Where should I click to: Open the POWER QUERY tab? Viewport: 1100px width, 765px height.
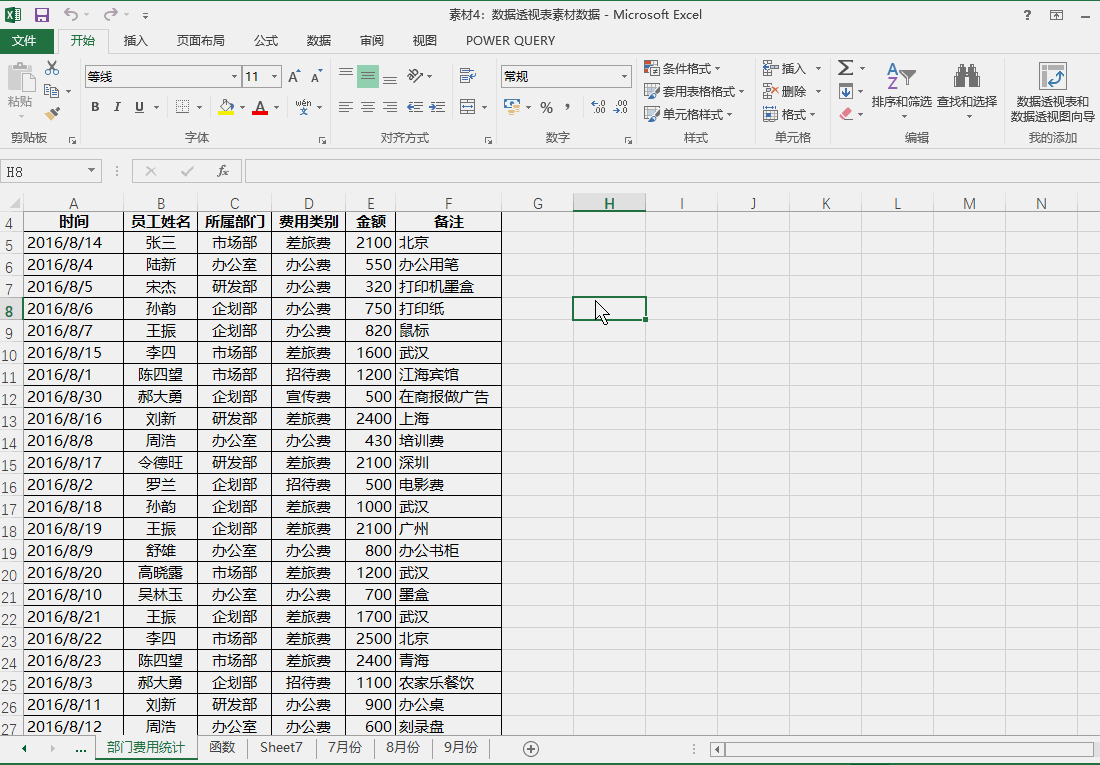pos(511,41)
